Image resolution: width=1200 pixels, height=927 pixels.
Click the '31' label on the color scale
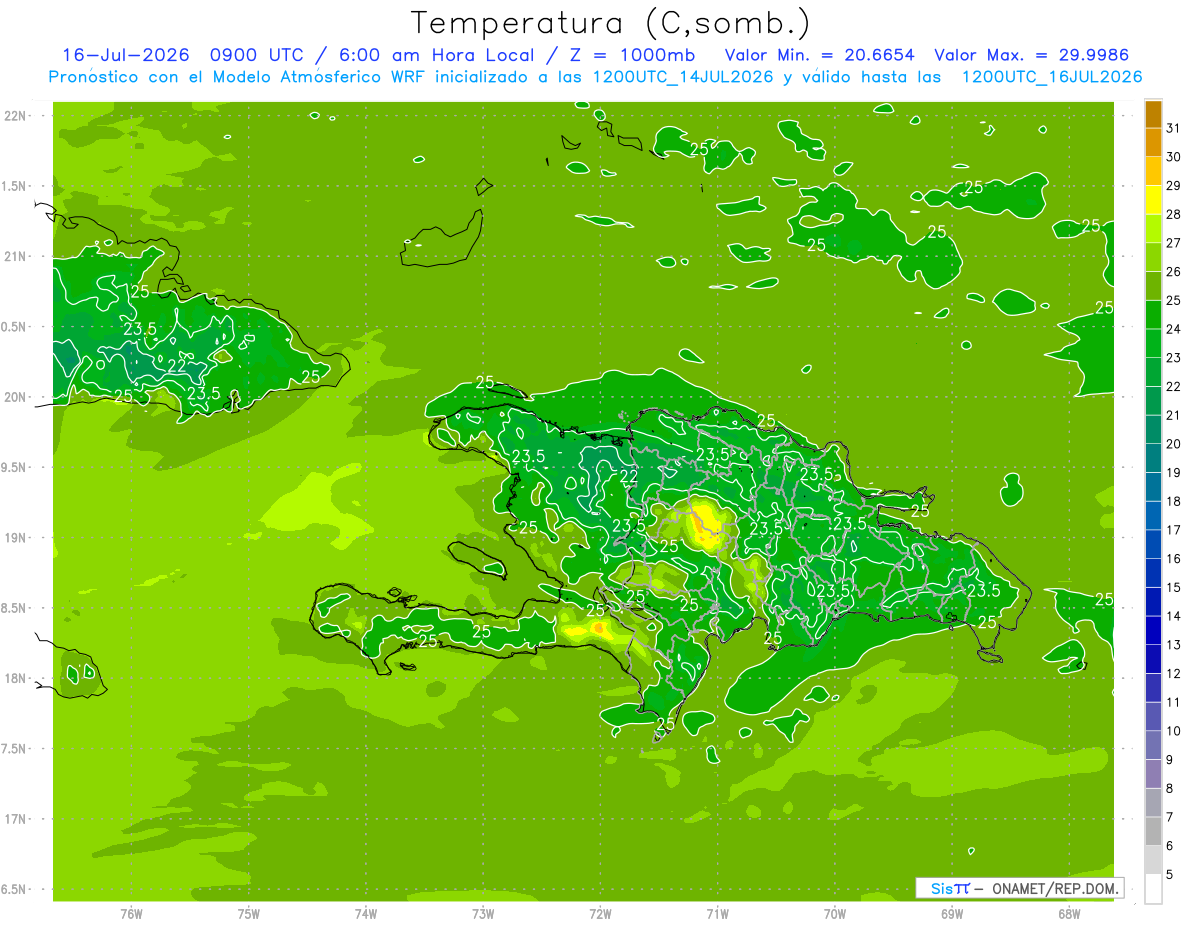1173,128
